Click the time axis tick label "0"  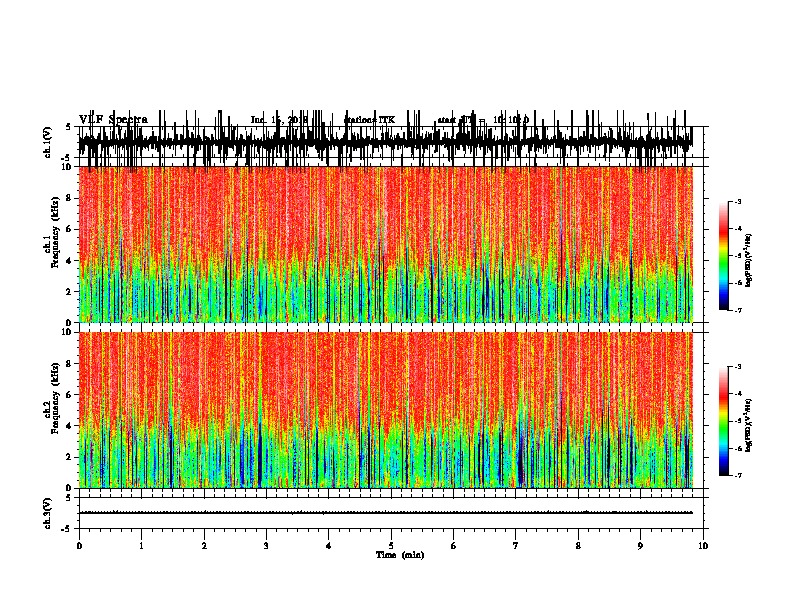(x=79, y=546)
